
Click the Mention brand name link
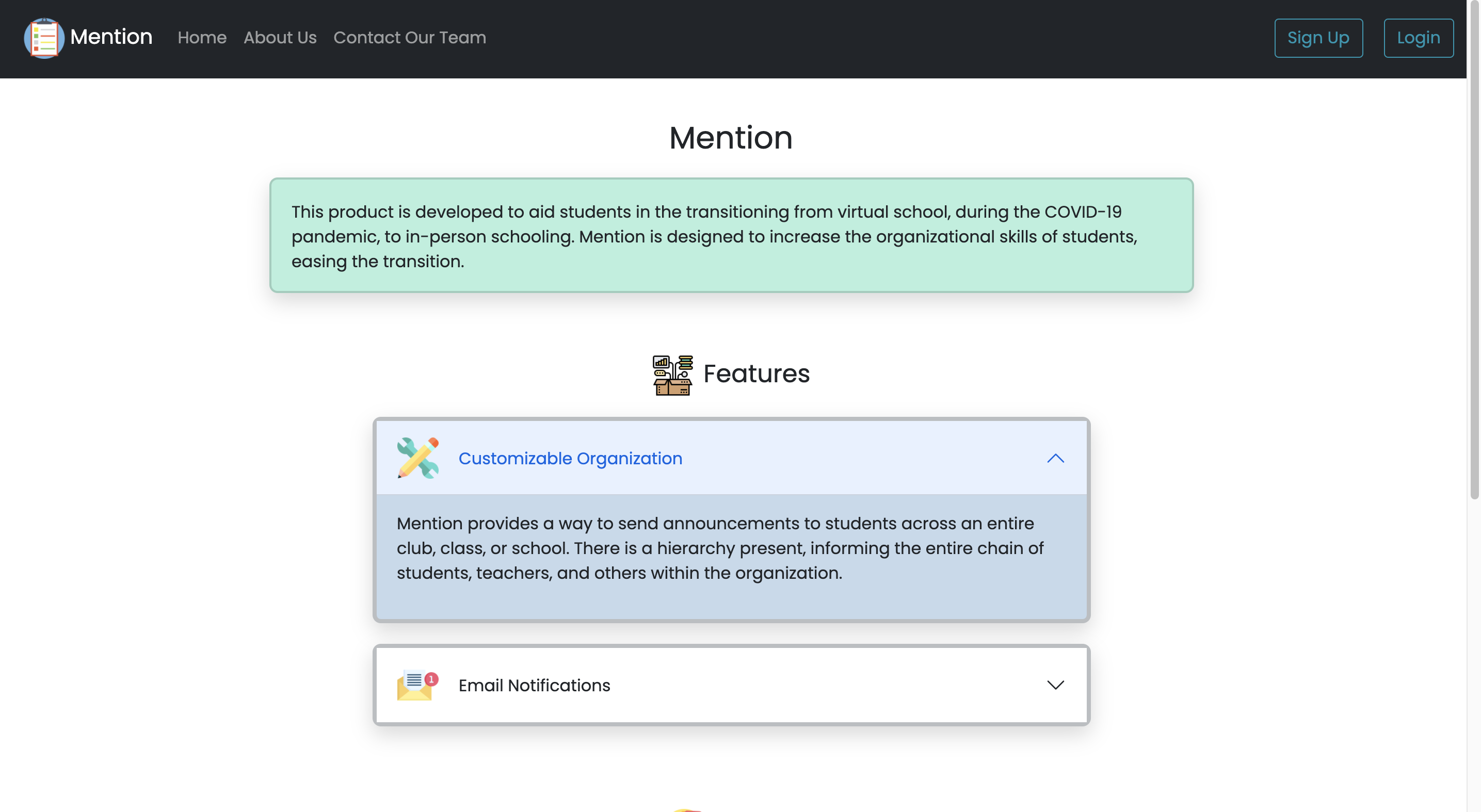coord(111,37)
